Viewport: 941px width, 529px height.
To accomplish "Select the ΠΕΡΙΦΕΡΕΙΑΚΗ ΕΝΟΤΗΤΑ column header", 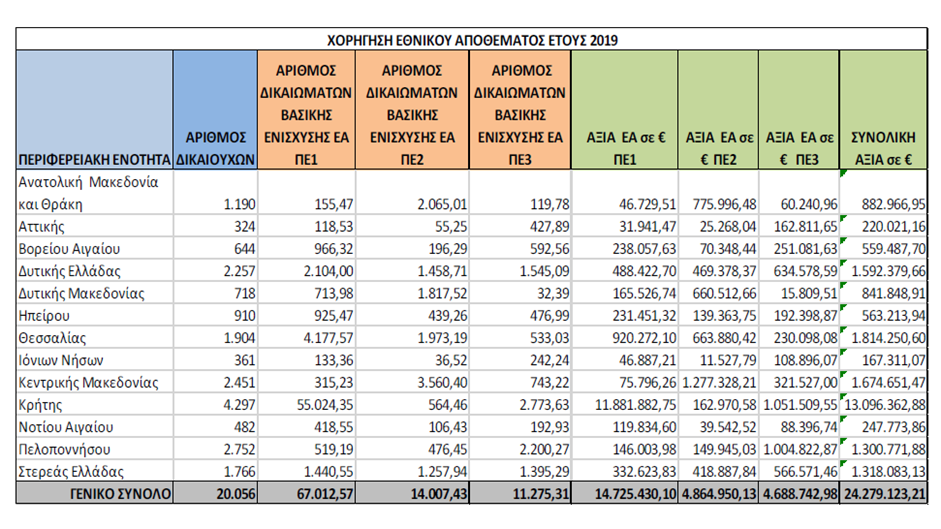I will [94, 160].
